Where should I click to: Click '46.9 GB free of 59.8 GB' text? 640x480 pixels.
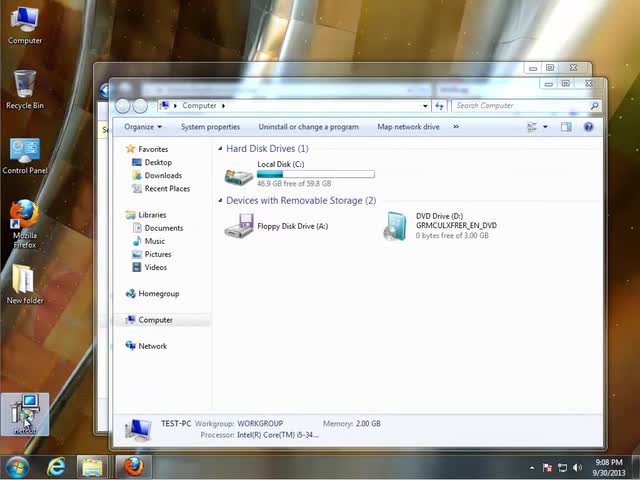(x=294, y=184)
